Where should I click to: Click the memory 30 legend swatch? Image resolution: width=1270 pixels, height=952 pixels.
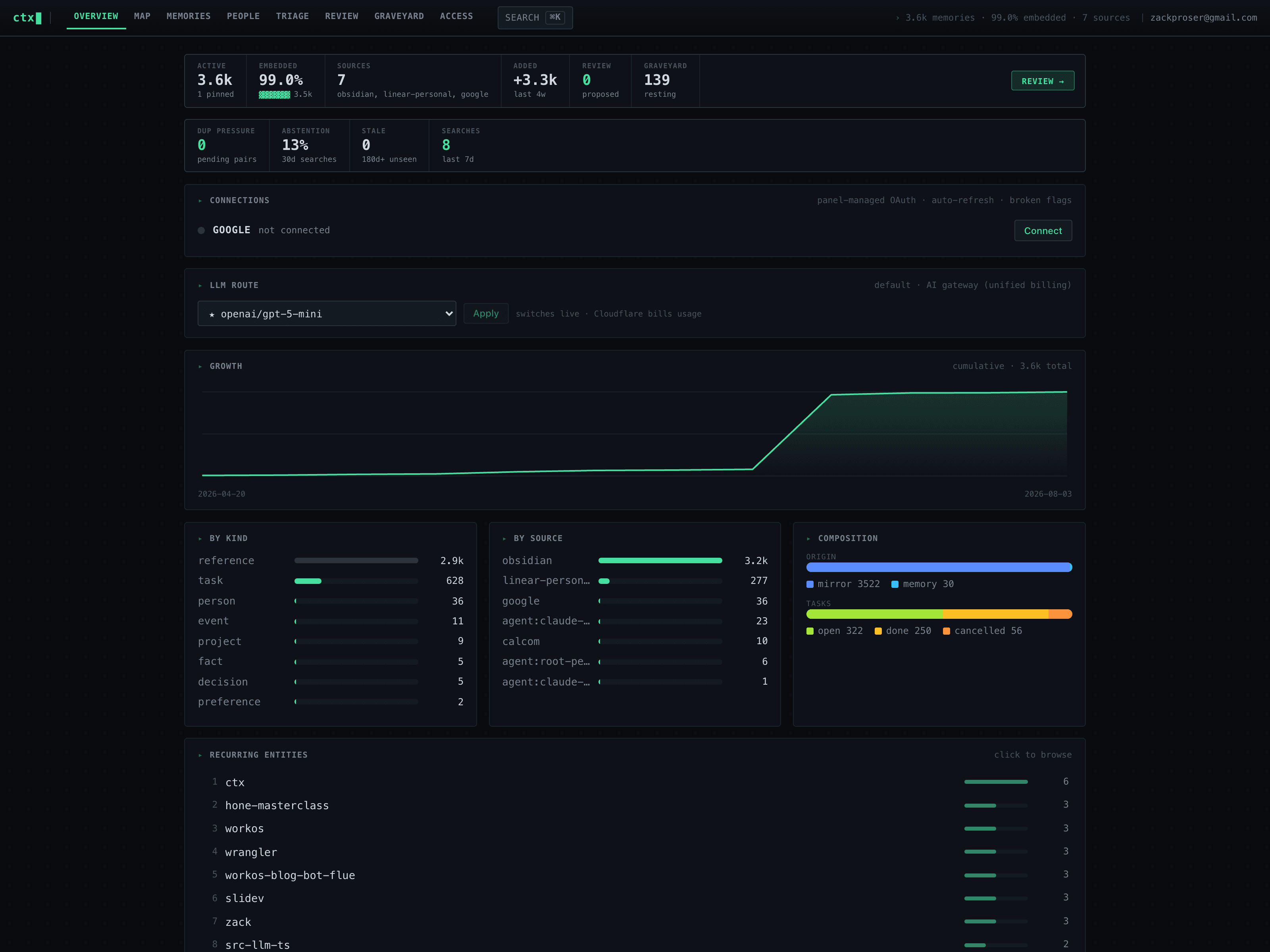click(895, 584)
